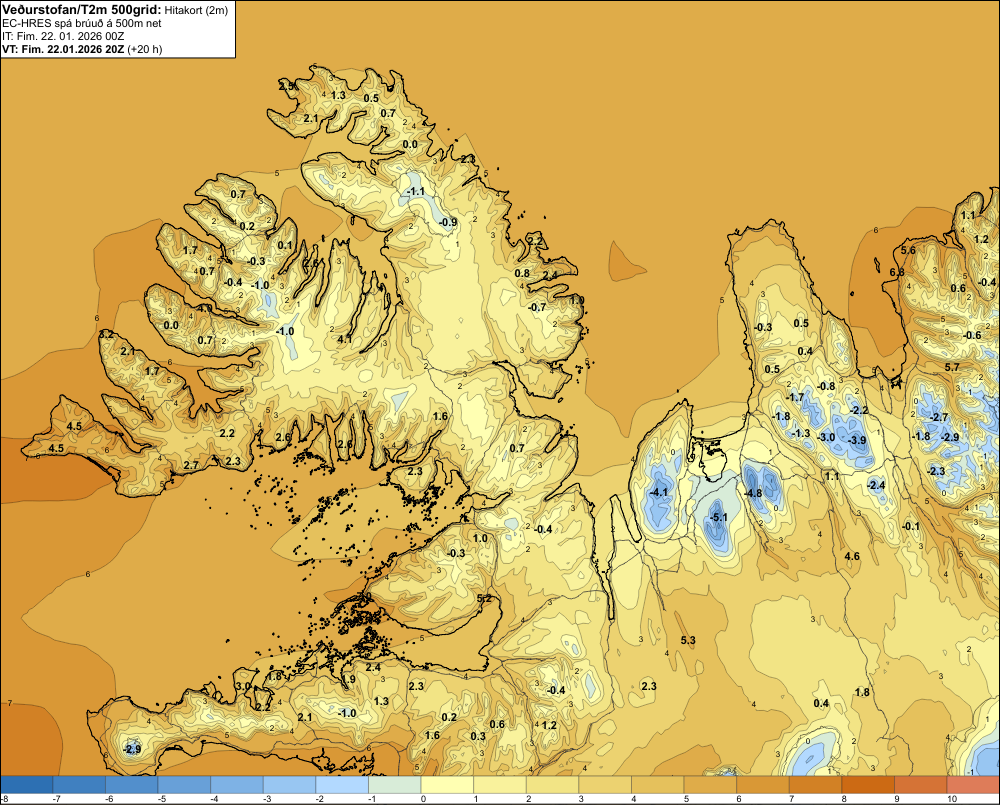This screenshot has width=1000, height=805.
Task: Click the '-5.1' temperature value
Action: point(719,517)
